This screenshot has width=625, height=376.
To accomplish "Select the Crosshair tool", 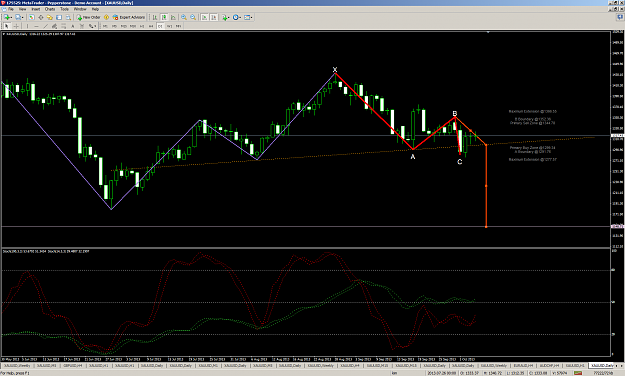I will (16, 26).
